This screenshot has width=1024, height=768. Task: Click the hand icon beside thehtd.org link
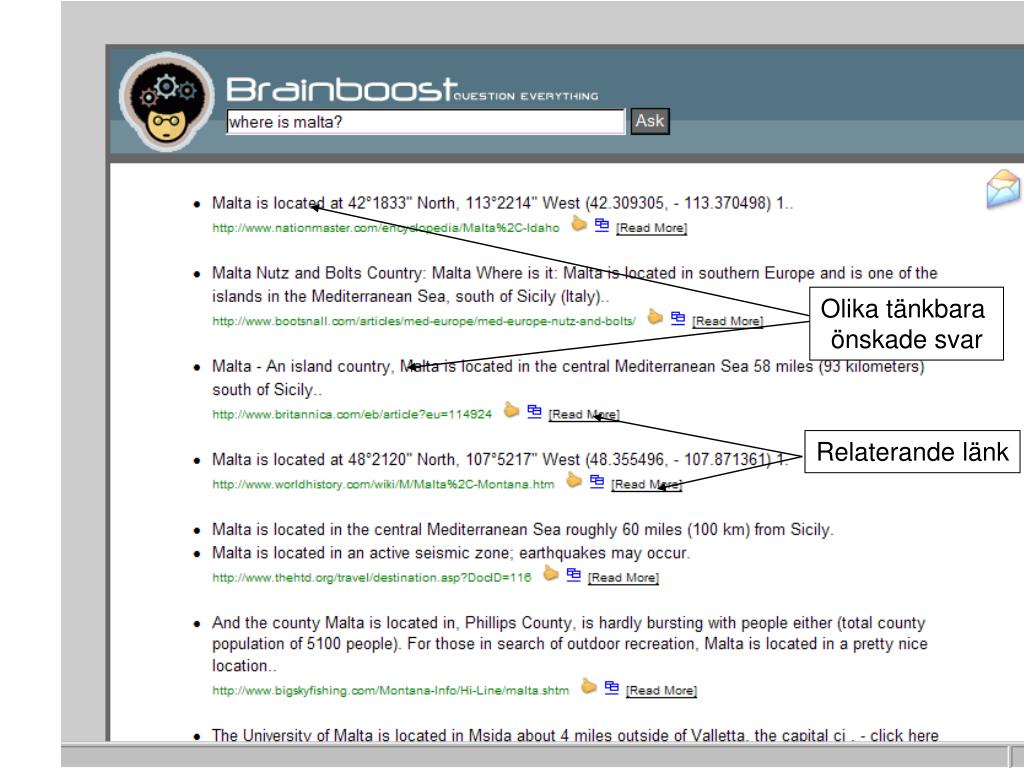click(x=551, y=574)
